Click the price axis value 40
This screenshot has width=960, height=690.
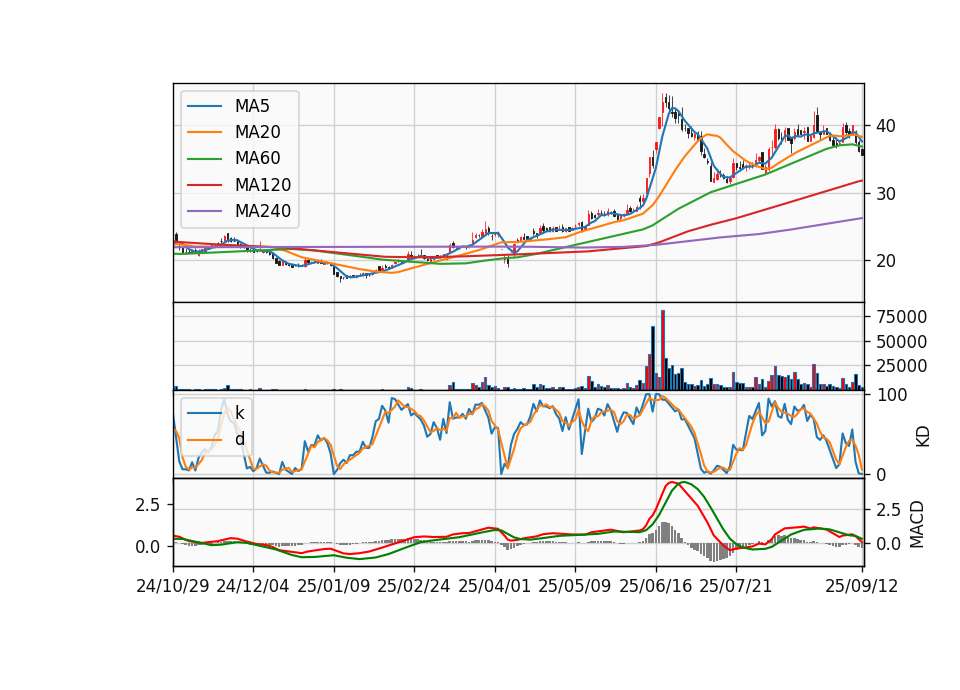(x=885, y=126)
